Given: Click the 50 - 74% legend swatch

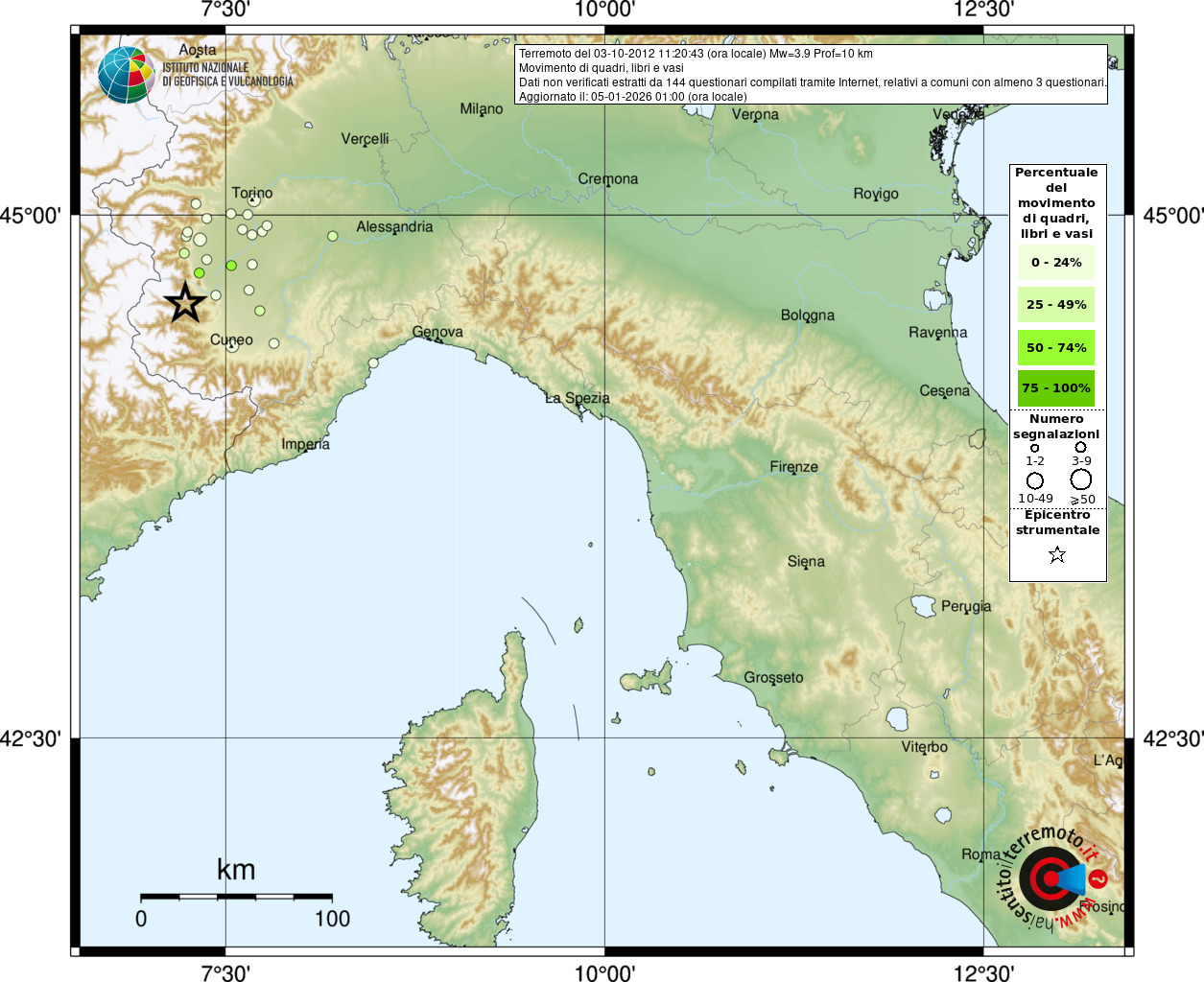Looking at the screenshot, I should click(x=1056, y=347).
